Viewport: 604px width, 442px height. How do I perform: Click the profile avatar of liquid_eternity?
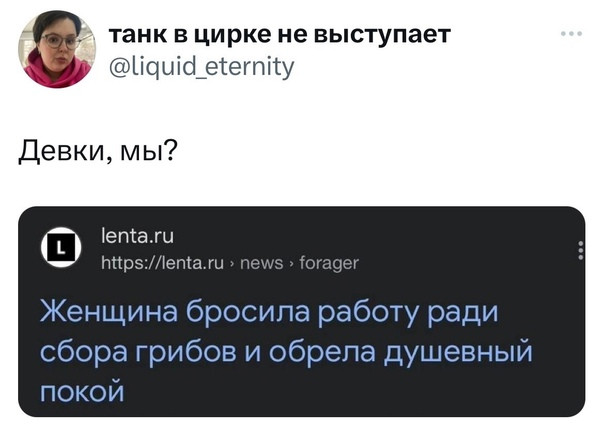point(58,50)
